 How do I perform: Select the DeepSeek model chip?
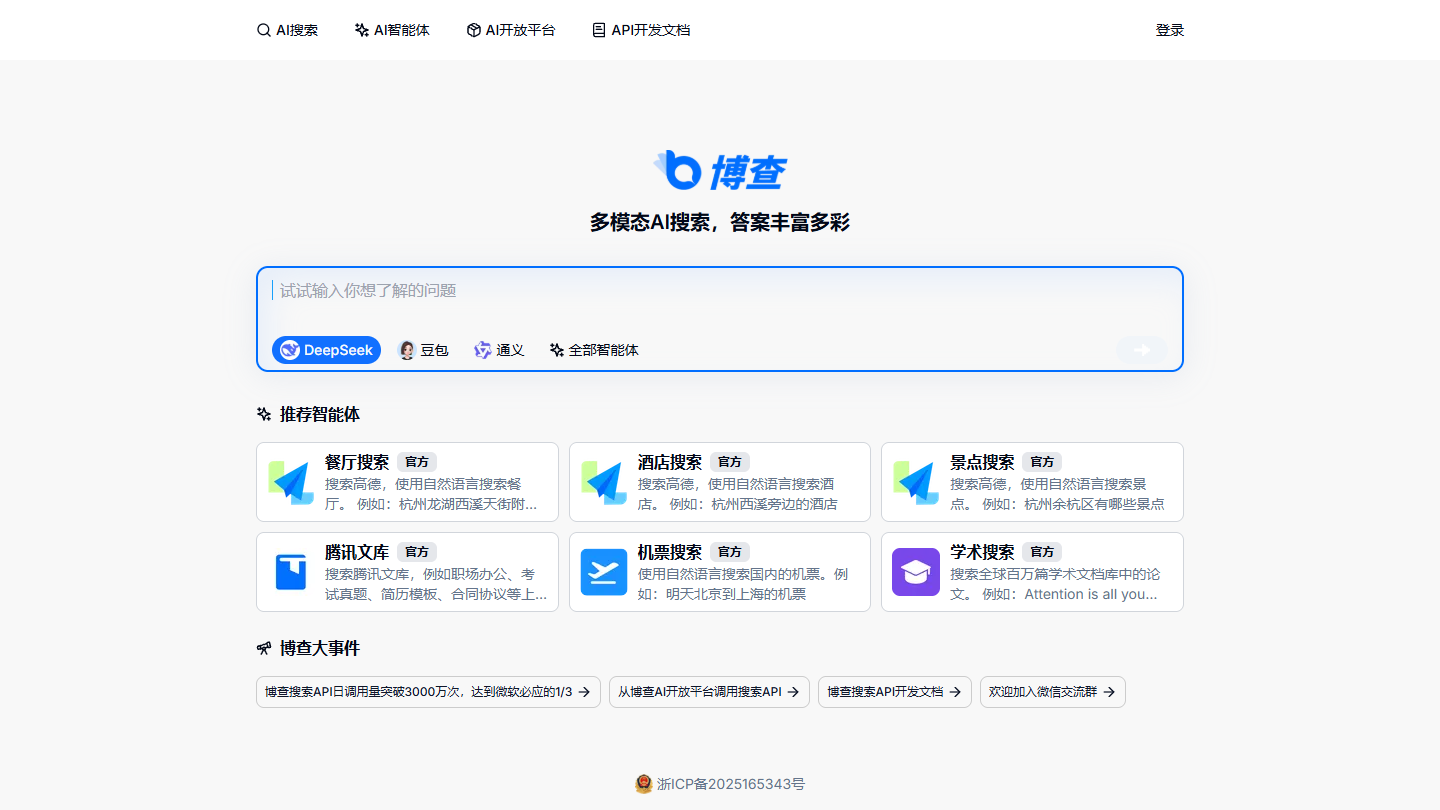[x=326, y=350]
